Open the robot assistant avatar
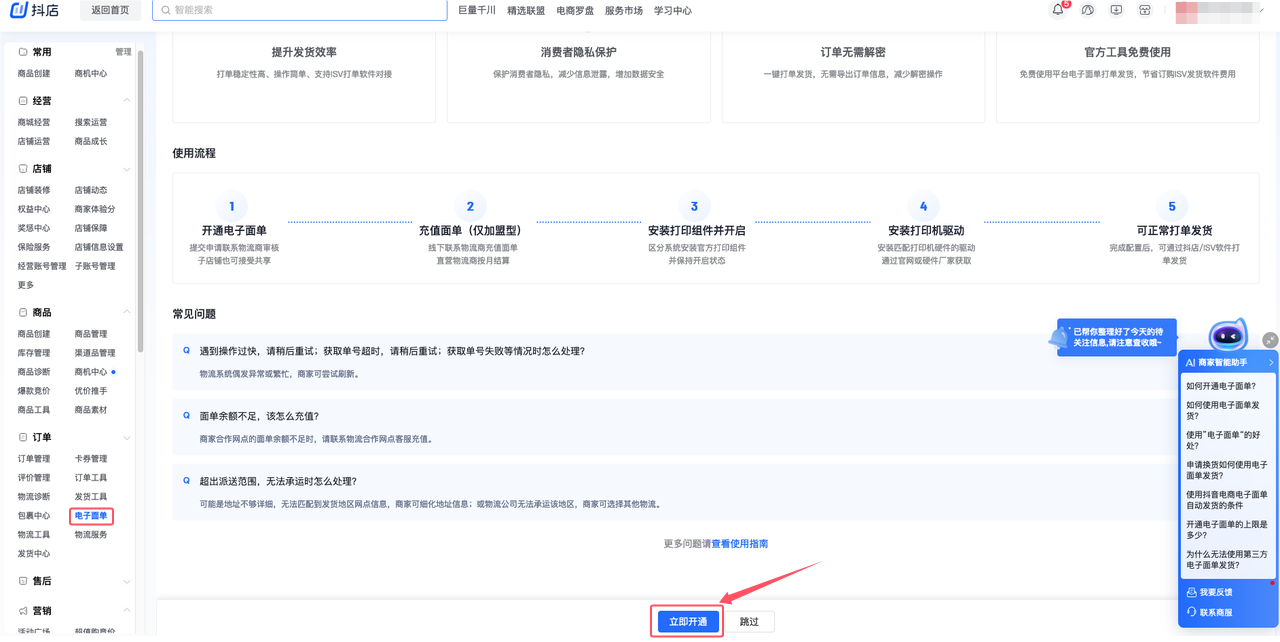Viewport: 1280px width, 642px height. (x=1228, y=336)
